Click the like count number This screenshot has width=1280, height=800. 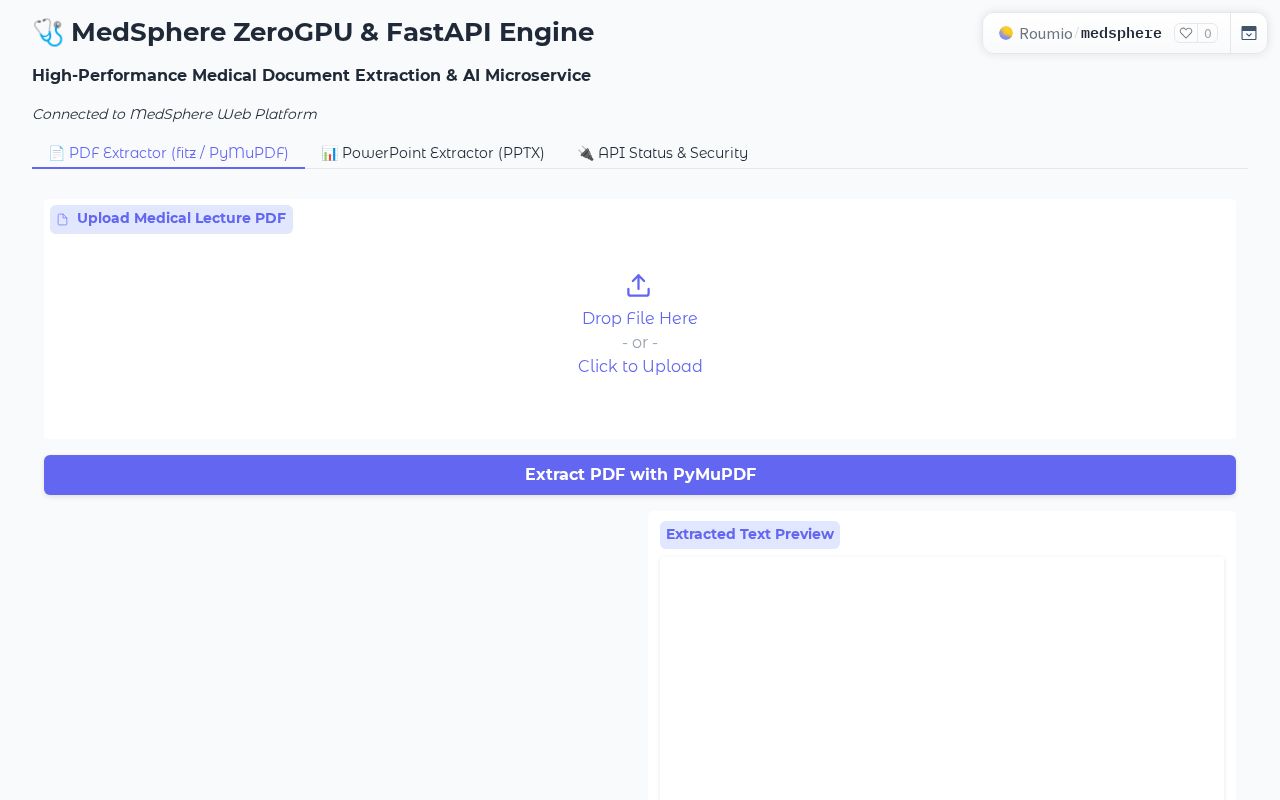(1208, 33)
